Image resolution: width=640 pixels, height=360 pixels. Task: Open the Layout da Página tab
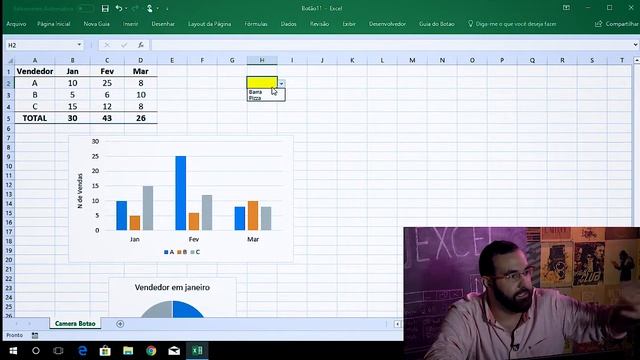pos(209,24)
